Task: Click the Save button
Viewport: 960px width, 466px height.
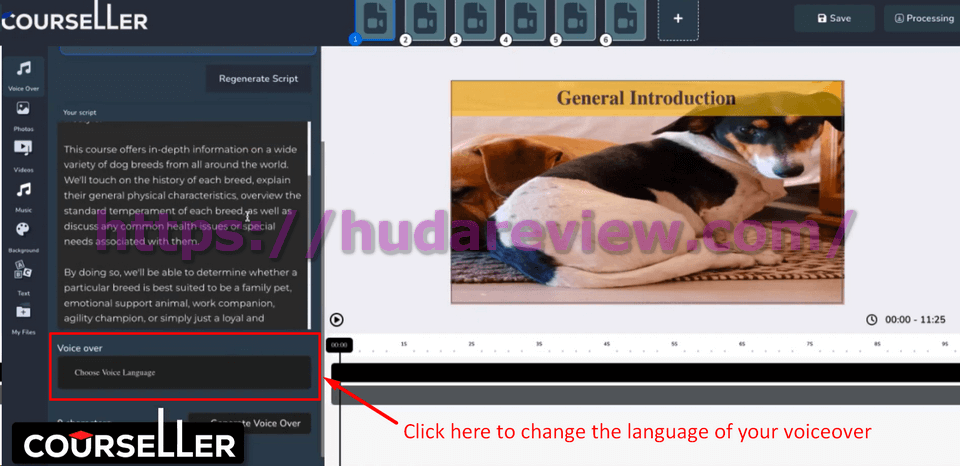Action: coord(834,18)
